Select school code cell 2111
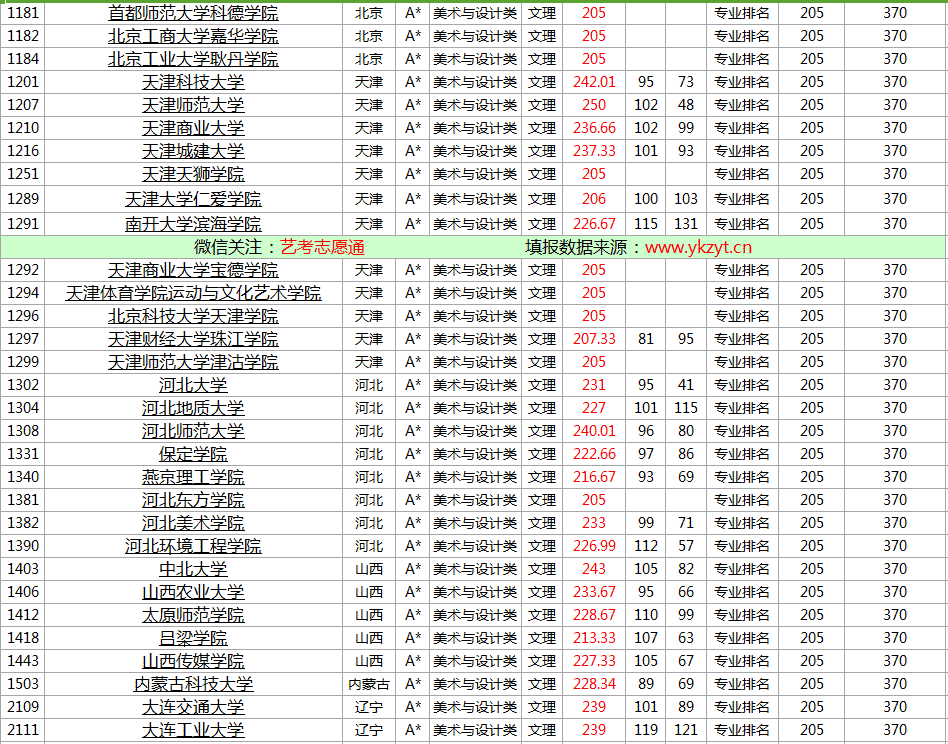The width and height of the screenshot is (948, 744). click(x=22, y=730)
